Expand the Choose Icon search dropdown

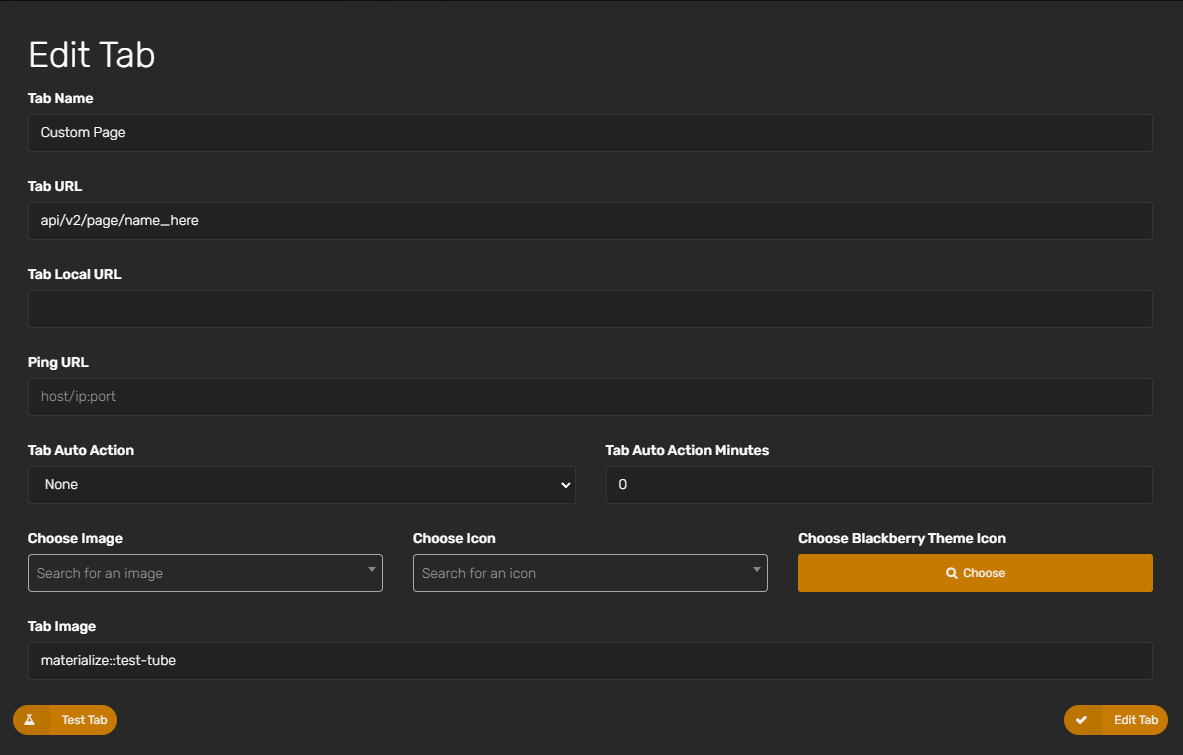click(x=590, y=573)
